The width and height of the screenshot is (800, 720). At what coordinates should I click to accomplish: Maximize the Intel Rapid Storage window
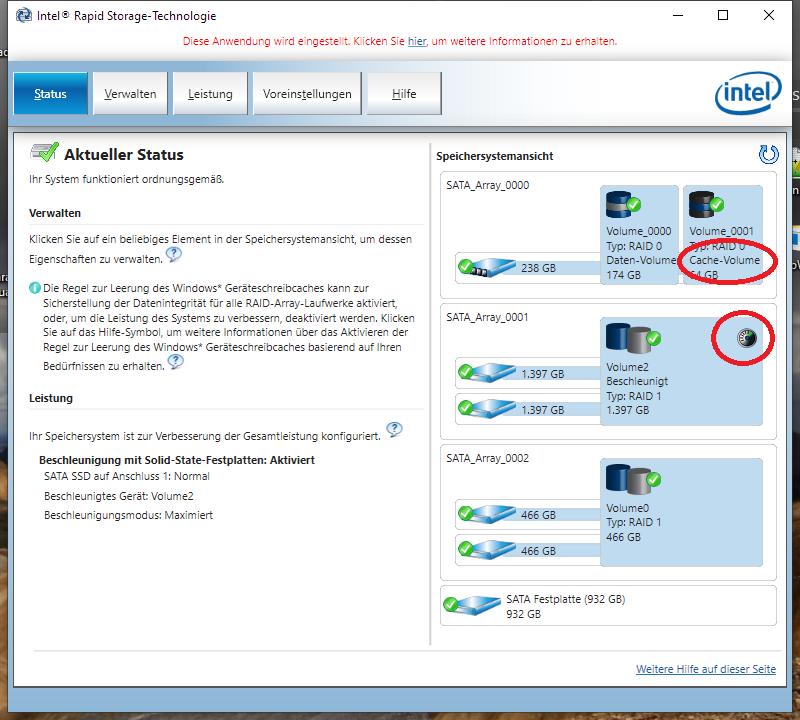(723, 15)
